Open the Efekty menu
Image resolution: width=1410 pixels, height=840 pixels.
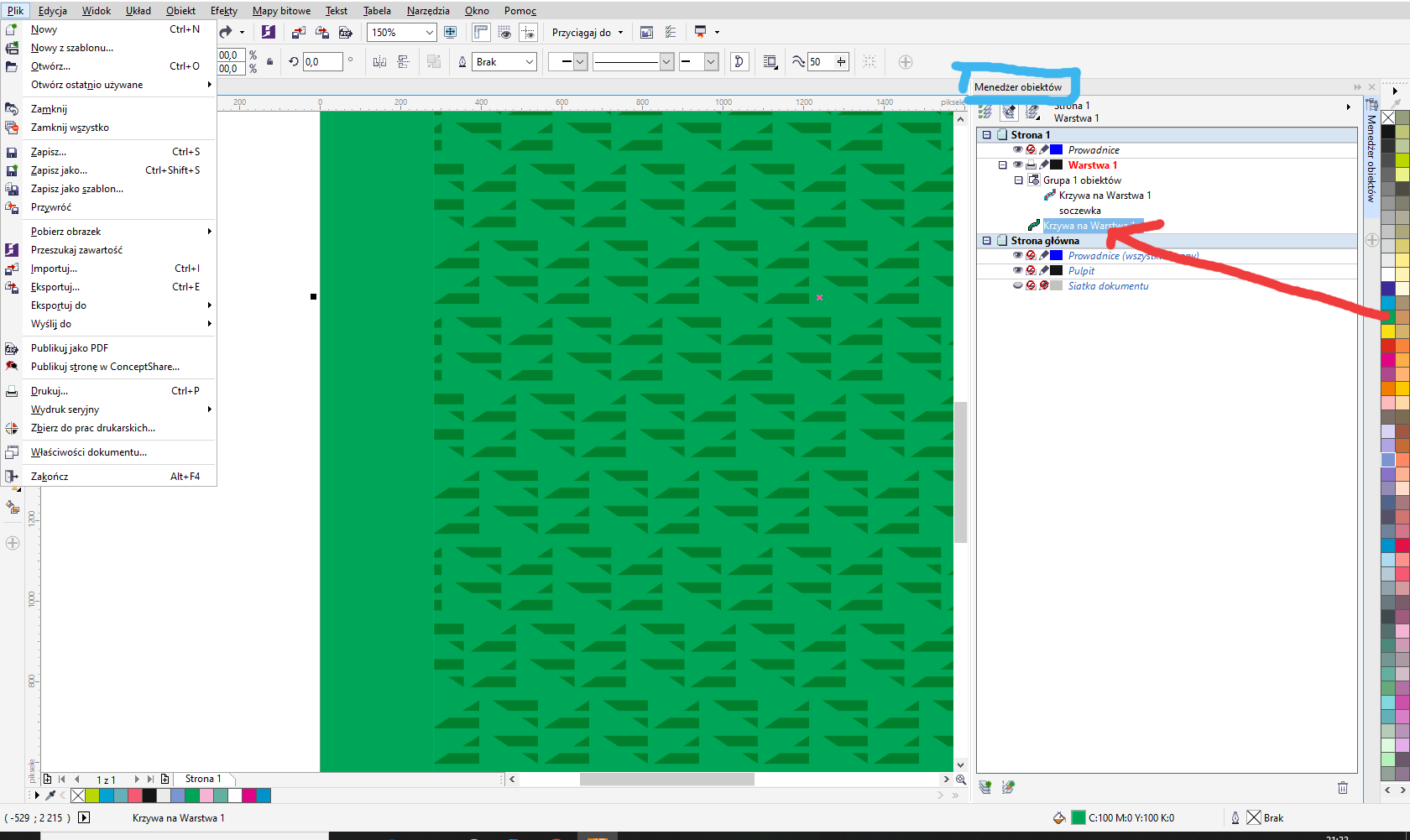point(223,11)
